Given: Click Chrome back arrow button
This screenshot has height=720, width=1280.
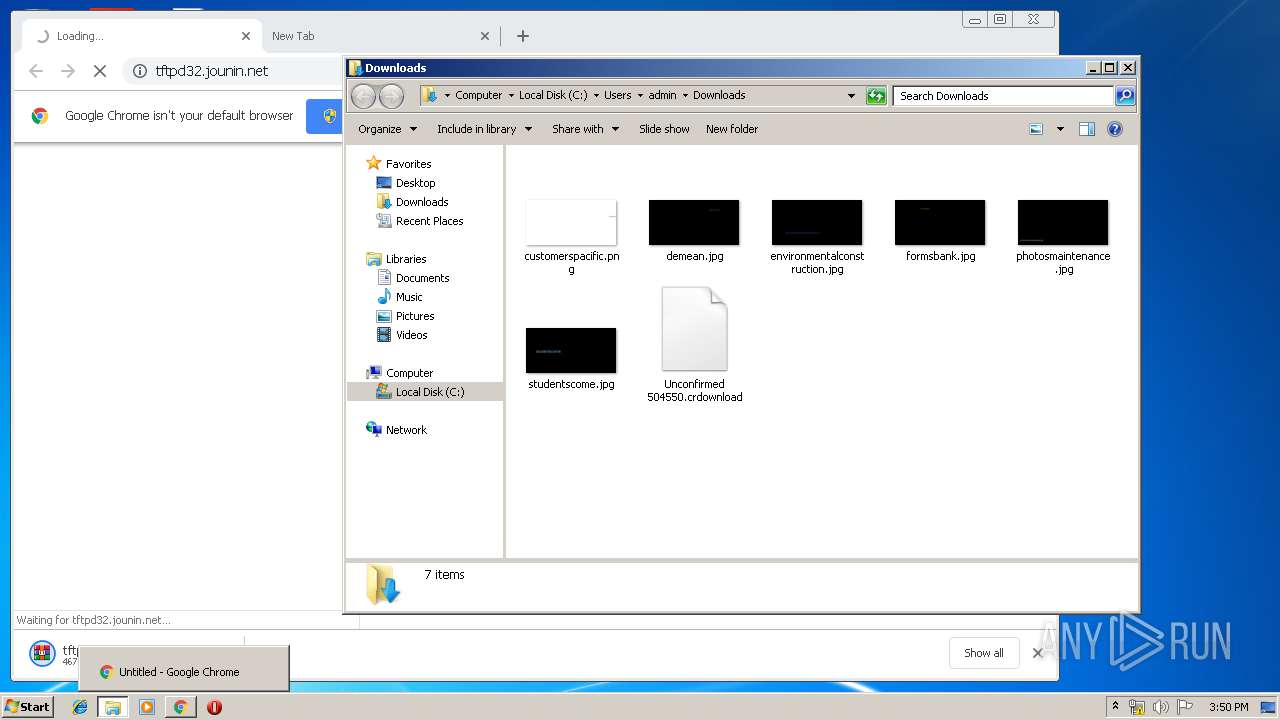Looking at the screenshot, I should pos(36,71).
